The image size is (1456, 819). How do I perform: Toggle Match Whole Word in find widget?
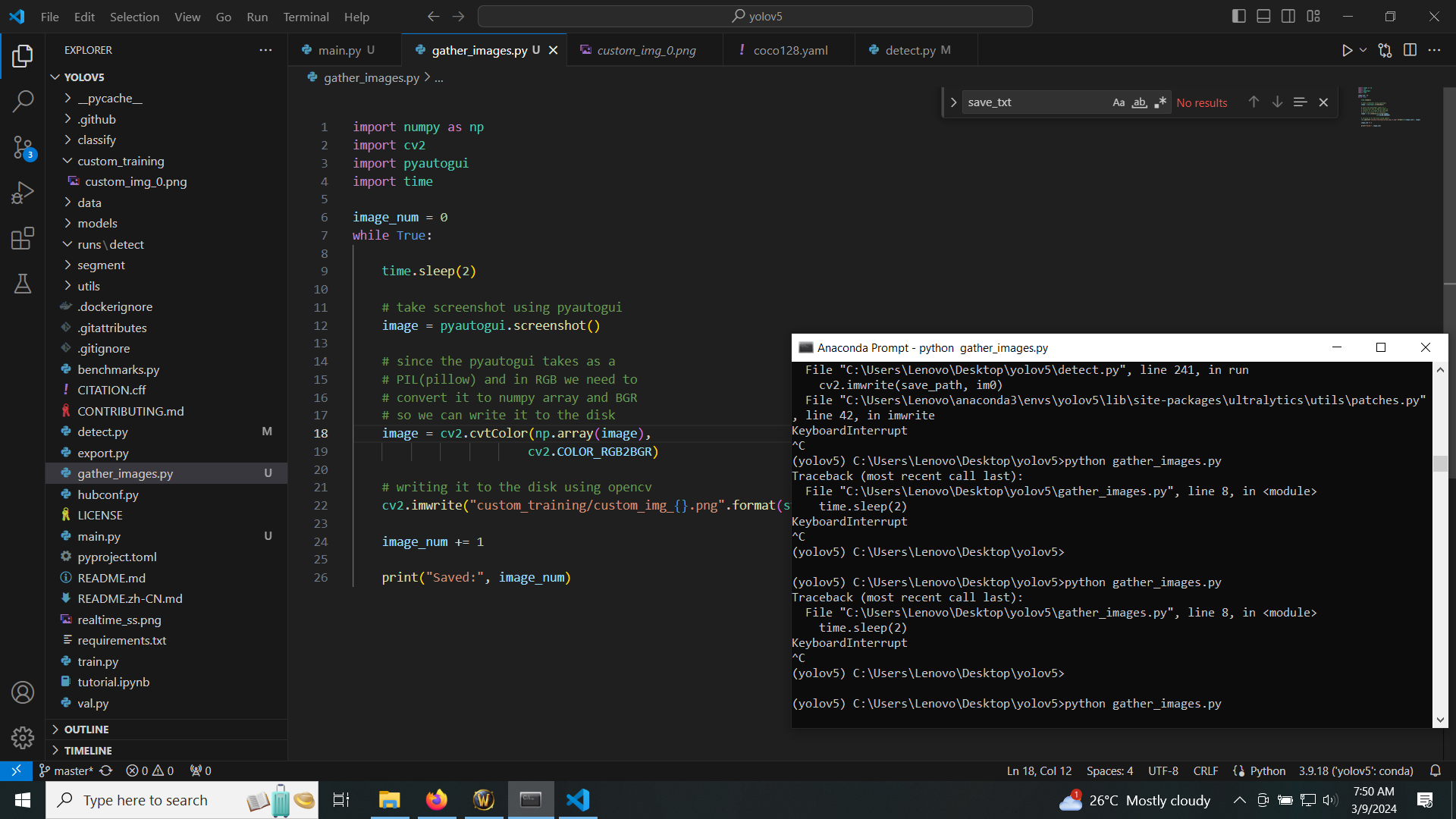[x=1139, y=102]
